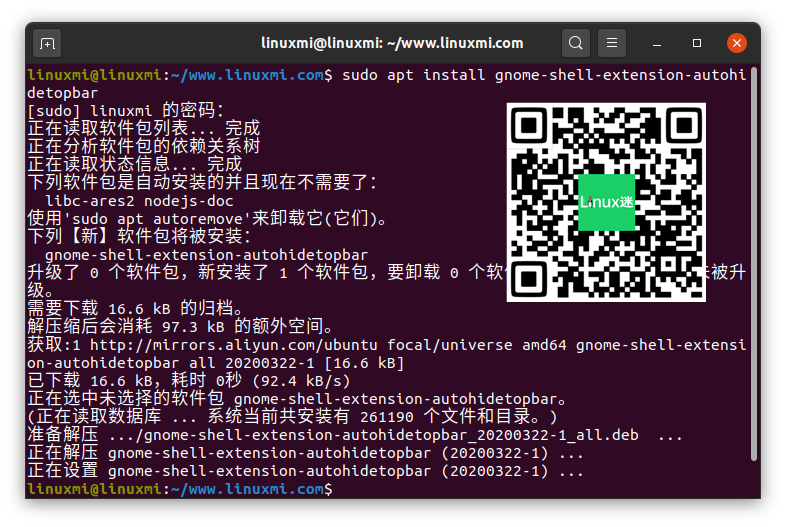Image resolution: width=786 pixels, height=527 pixels.
Task: Click the line '需要下载 16.6 kB 的归档。'
Action: (x=135, y=308)
